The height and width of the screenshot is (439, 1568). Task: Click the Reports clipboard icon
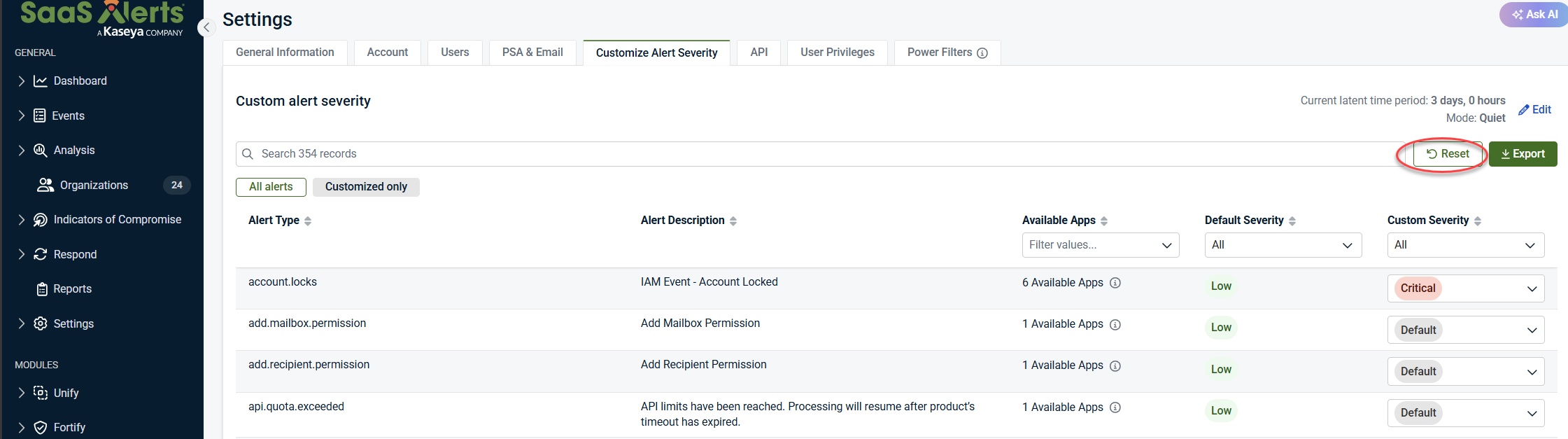click(x=42, y=289)
